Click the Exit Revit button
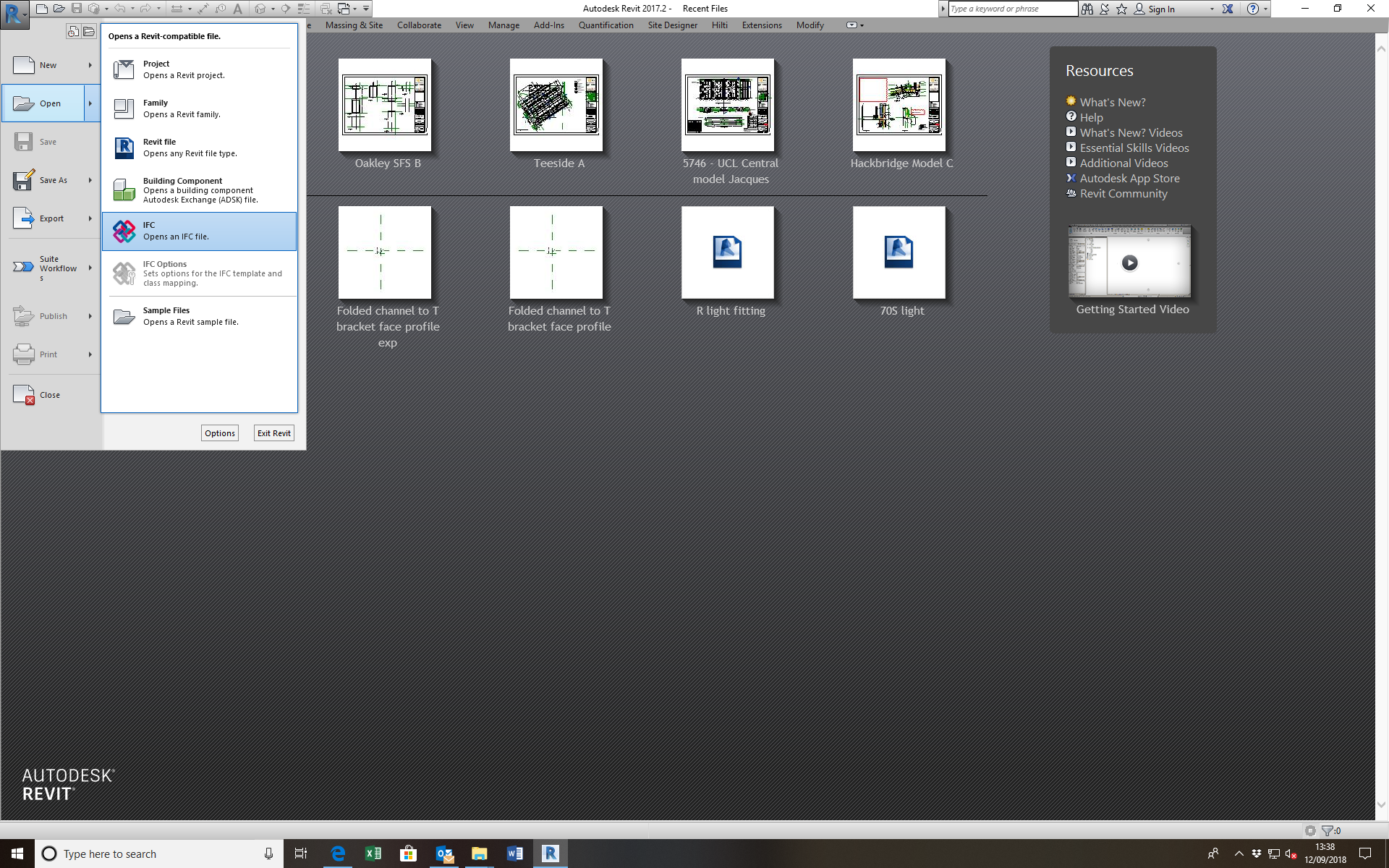The image size is (1389, 868). point(274,433)
